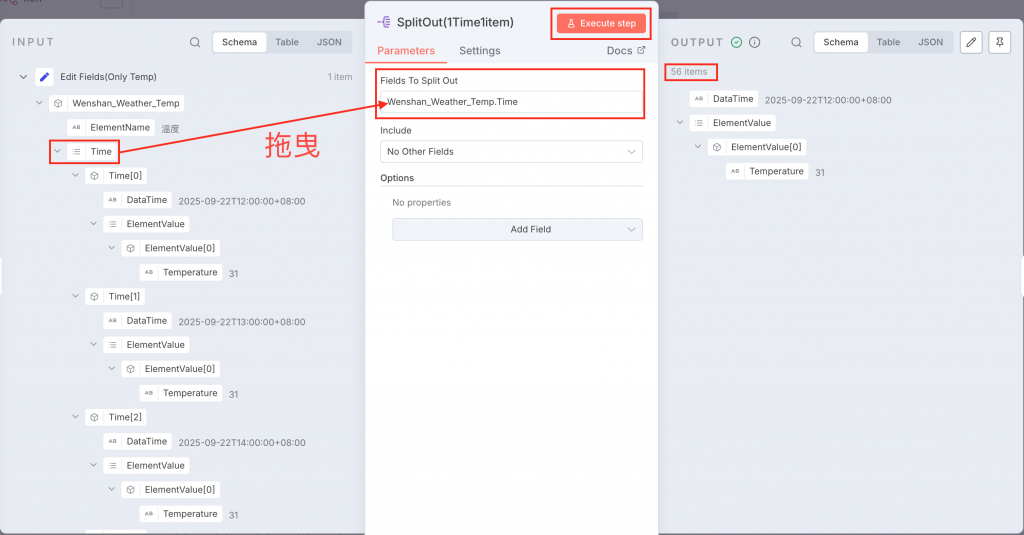
Task: Select the input Time field pill
Action: coord(92,152)
